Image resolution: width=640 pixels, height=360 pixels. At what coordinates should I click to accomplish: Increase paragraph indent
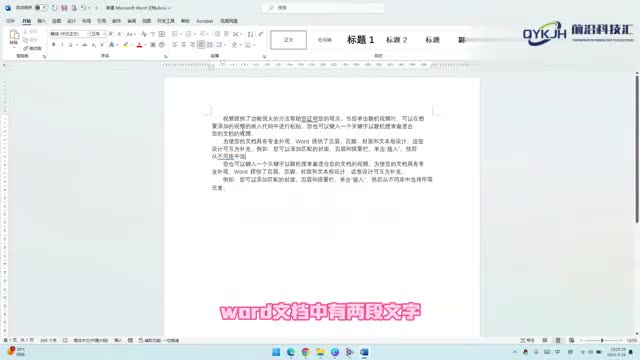(x=226, y=34)
